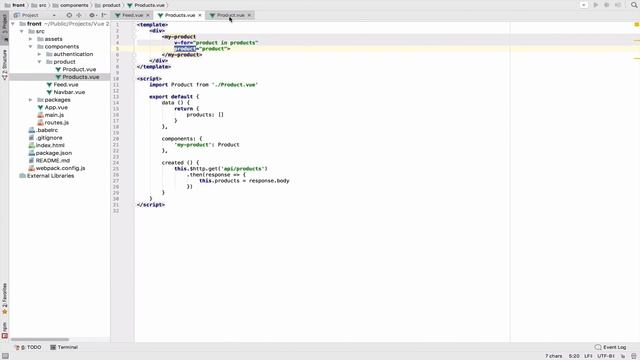
Task: Click the Products.vue breadcrumb in navigation bar
Action: (x=146, y=5)
